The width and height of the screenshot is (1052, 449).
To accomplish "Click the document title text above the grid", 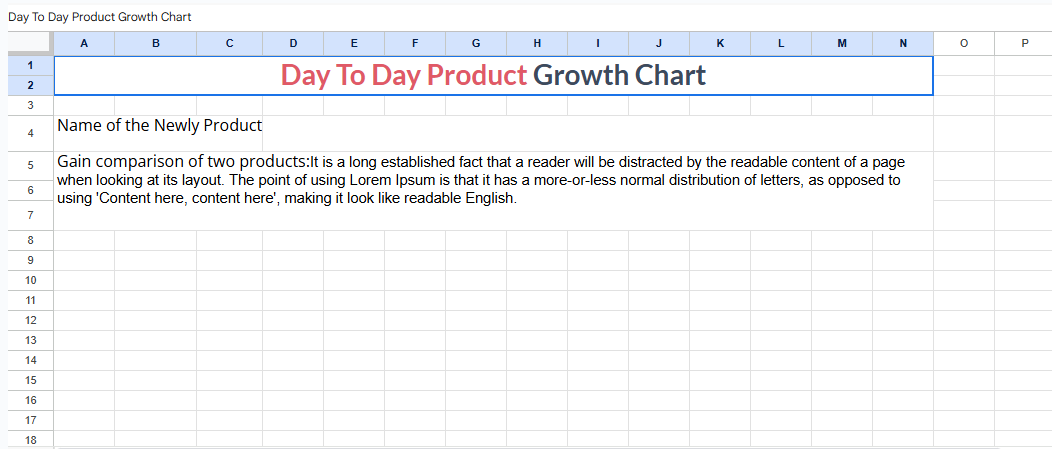I will [99, 17].
